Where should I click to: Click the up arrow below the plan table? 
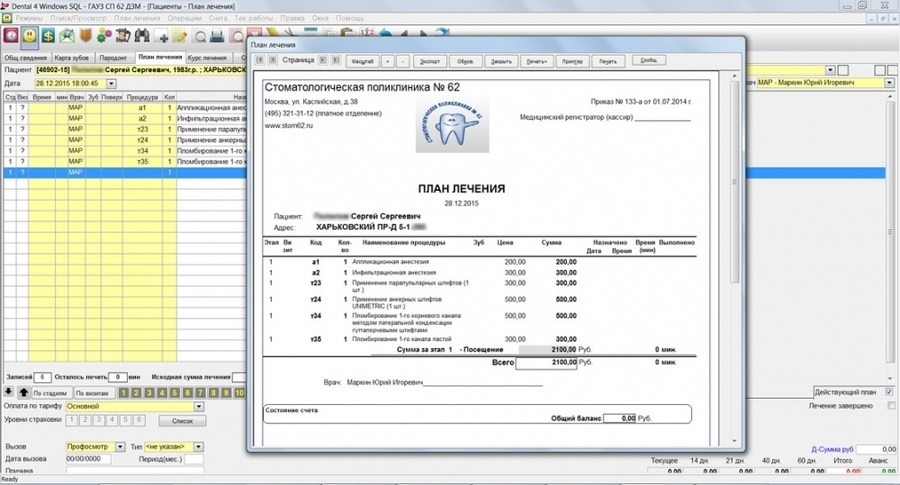(23, 393)
